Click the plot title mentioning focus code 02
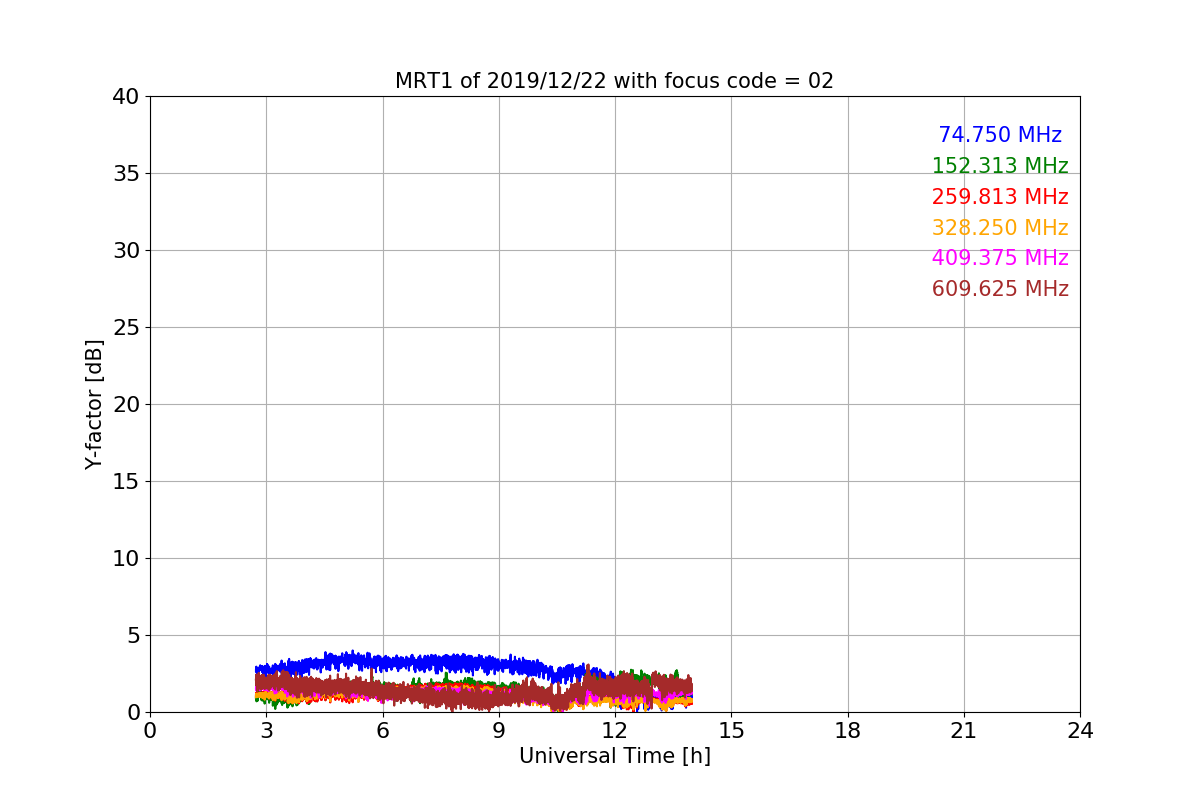This screenshot has width=1200, height=800. (x=614, y=81)
